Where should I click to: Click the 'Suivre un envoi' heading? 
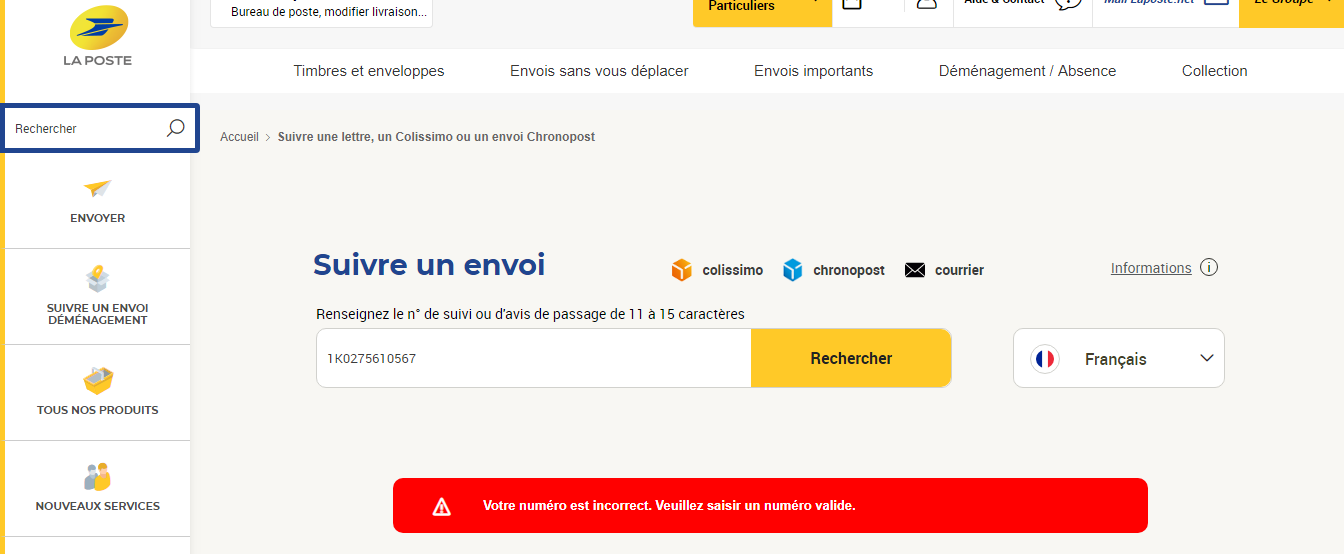429,265
